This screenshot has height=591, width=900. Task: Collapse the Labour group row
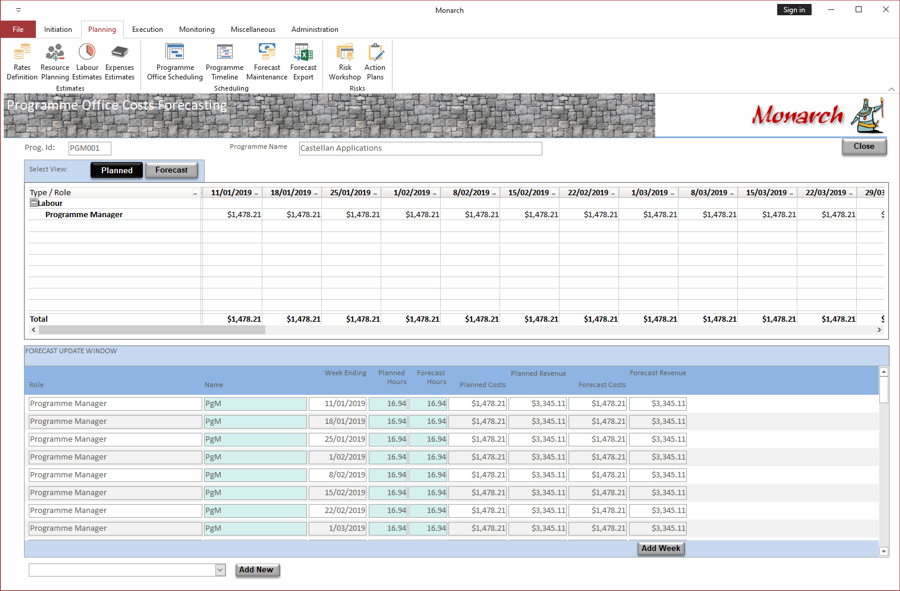pyautogui.click(x=33, y=203)
